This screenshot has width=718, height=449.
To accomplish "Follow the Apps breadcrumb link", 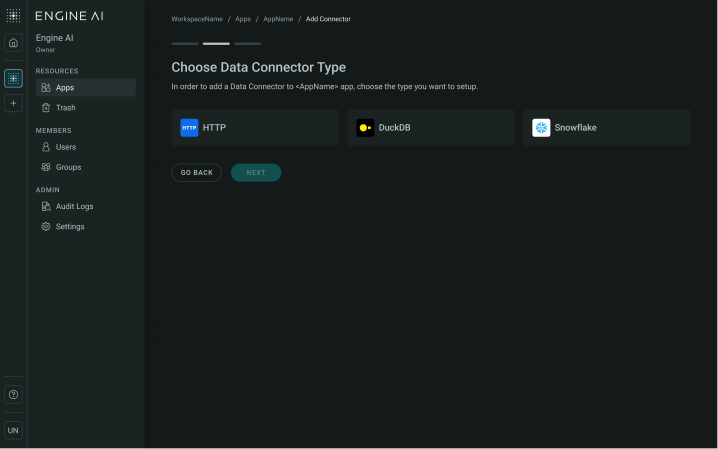I will tap(243, 19).
